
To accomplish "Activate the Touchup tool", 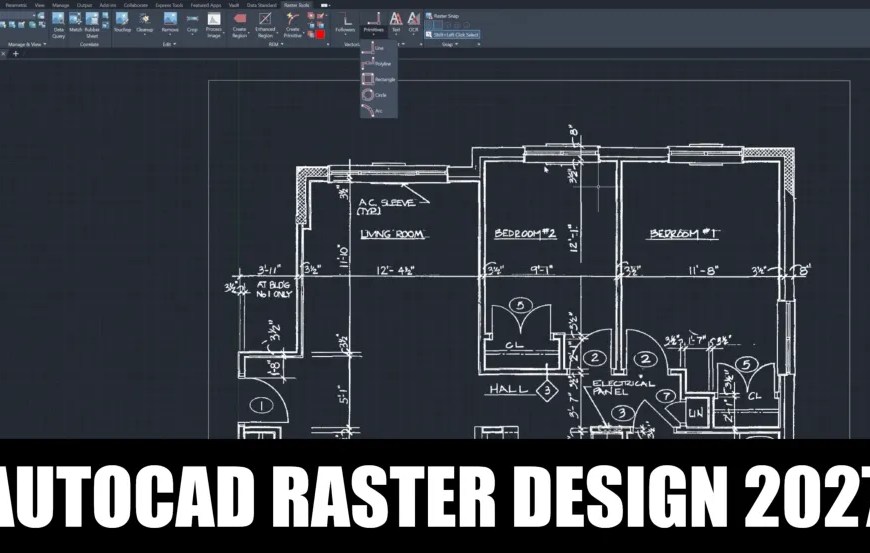I will pyautogui.click(x=122, y=23).
